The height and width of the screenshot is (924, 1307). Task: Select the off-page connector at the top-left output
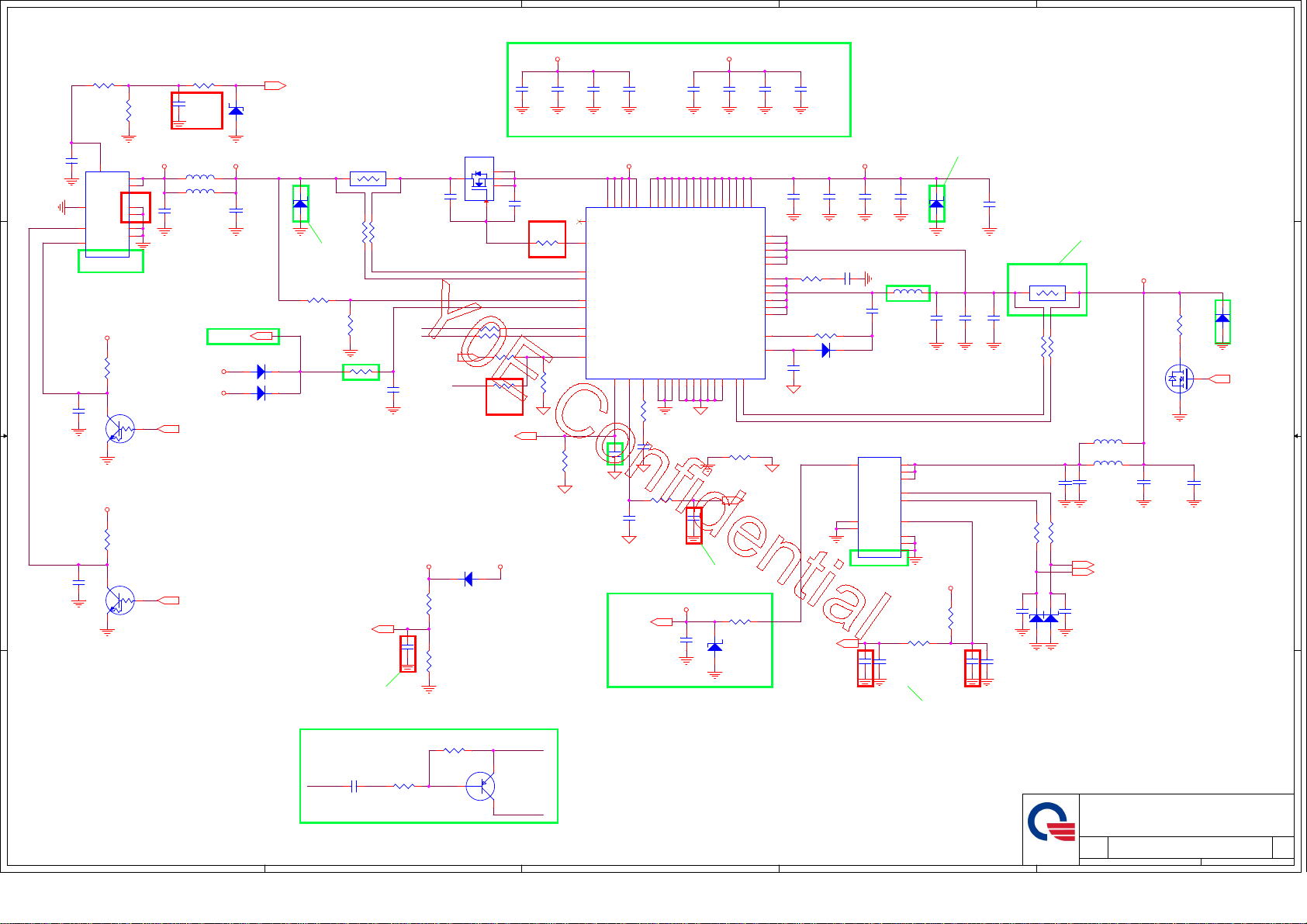tap(275, 85)
